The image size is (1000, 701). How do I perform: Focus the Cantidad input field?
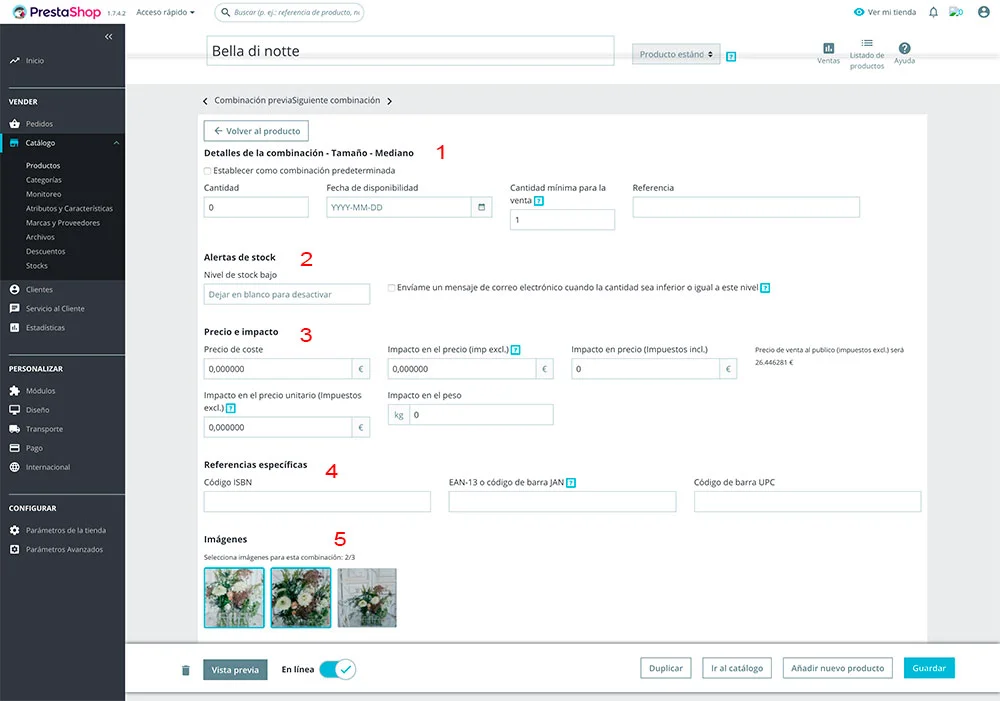click(256, 207)
